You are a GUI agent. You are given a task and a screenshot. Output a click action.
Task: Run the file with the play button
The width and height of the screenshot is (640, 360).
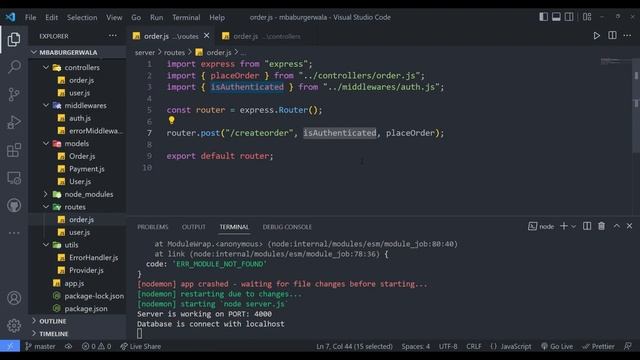[x=596, y=36]
